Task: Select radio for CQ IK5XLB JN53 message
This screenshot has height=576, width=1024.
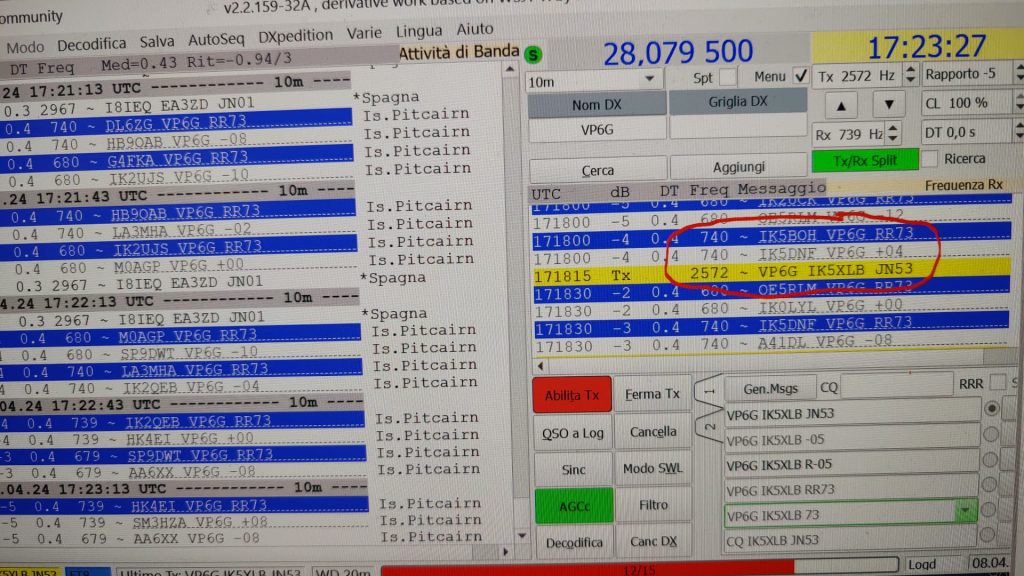Action: (x=988, y=535)
